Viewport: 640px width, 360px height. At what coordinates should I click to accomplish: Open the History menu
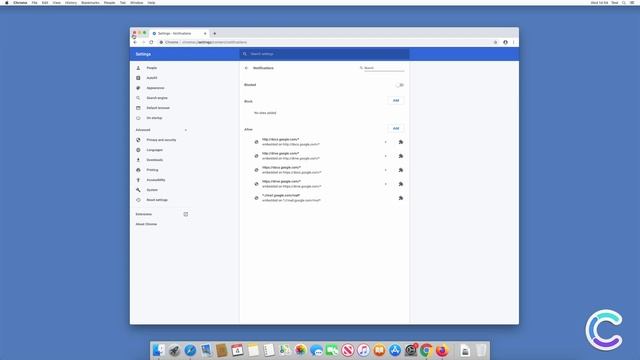click(x=71, y=2)
